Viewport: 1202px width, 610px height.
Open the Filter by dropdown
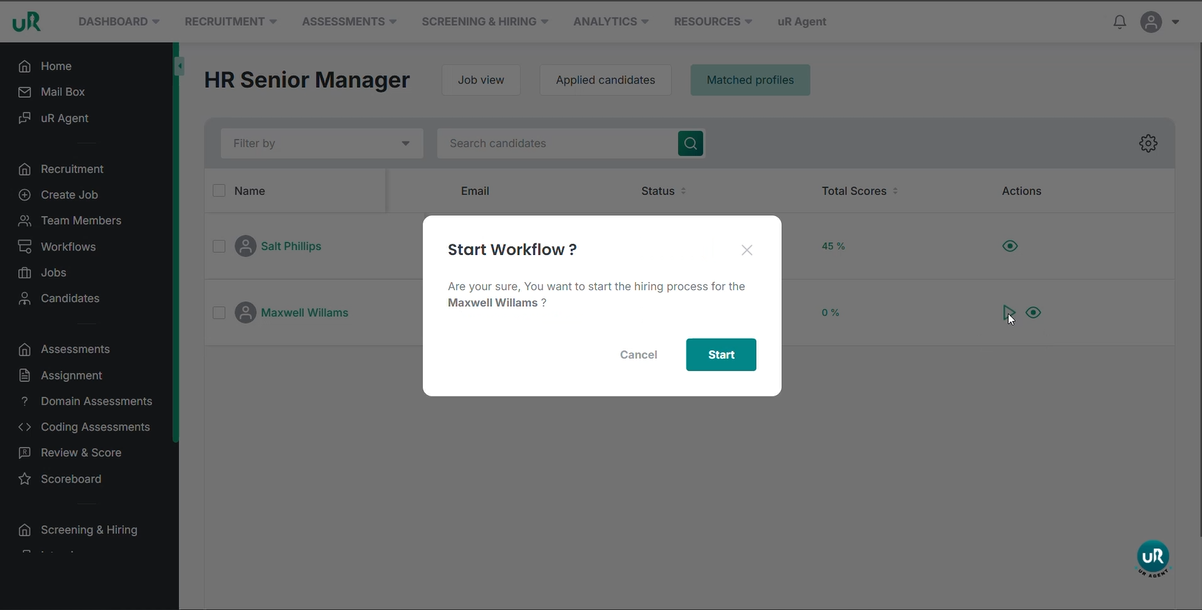(321, 143)
